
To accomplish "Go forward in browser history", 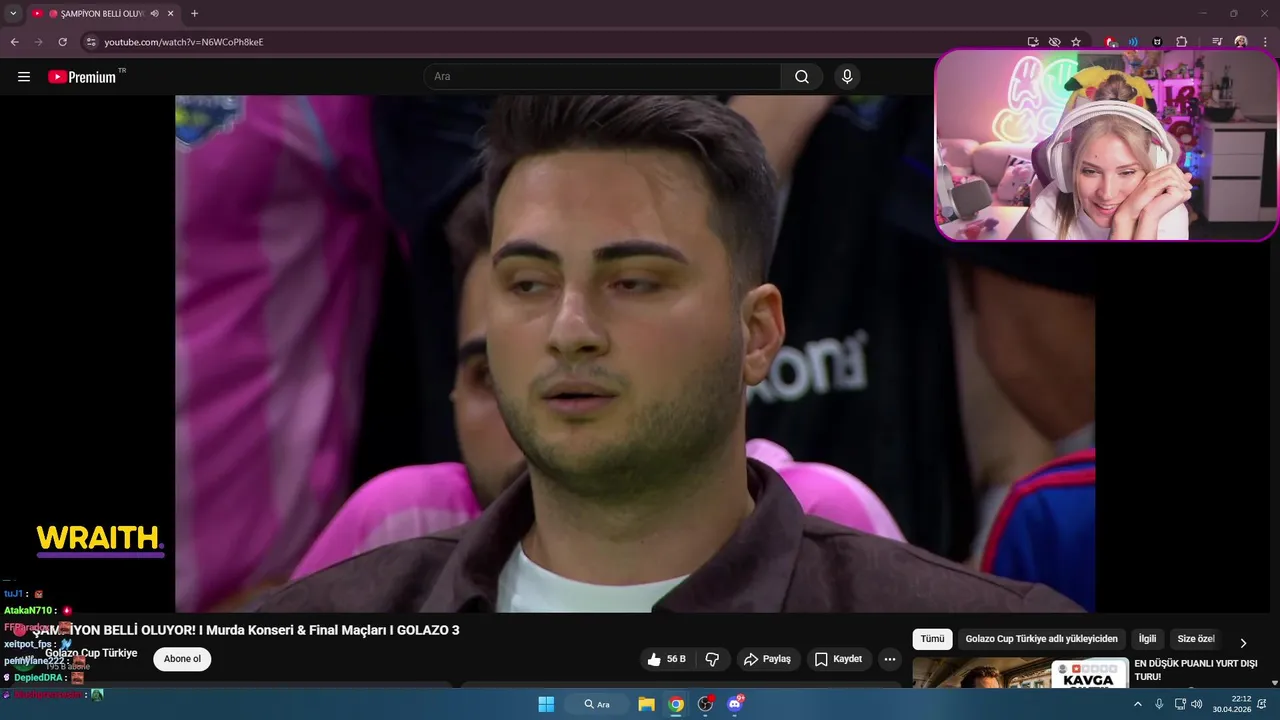I will pos(38,42).
